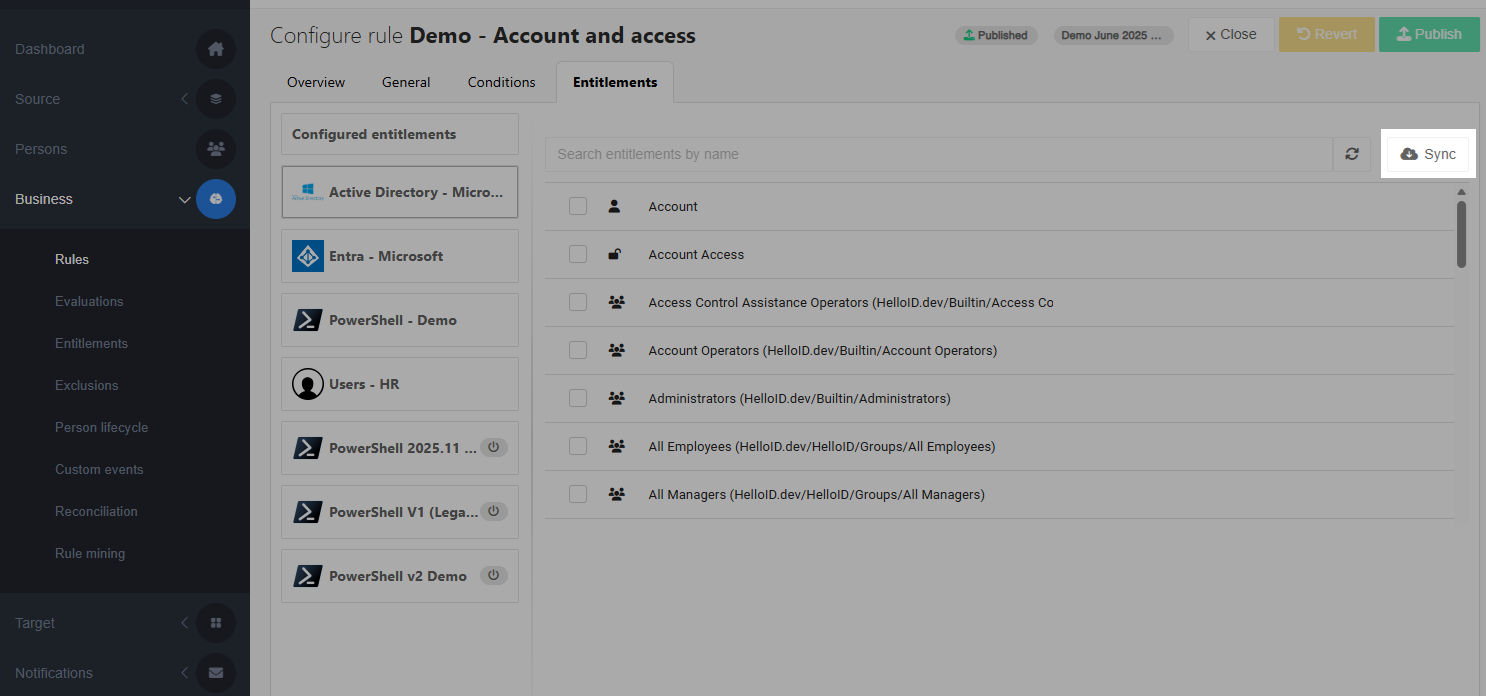Click the Dashboard home icon
Image resolution: width=1486 pixels, height=696 pixels.
pos(216,49)
